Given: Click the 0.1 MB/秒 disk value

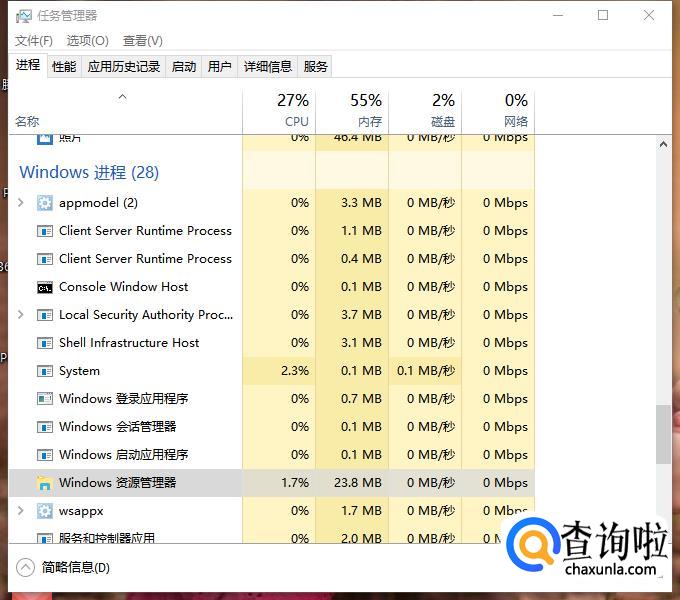Looking at the screenshot, I should coord(426,371).
